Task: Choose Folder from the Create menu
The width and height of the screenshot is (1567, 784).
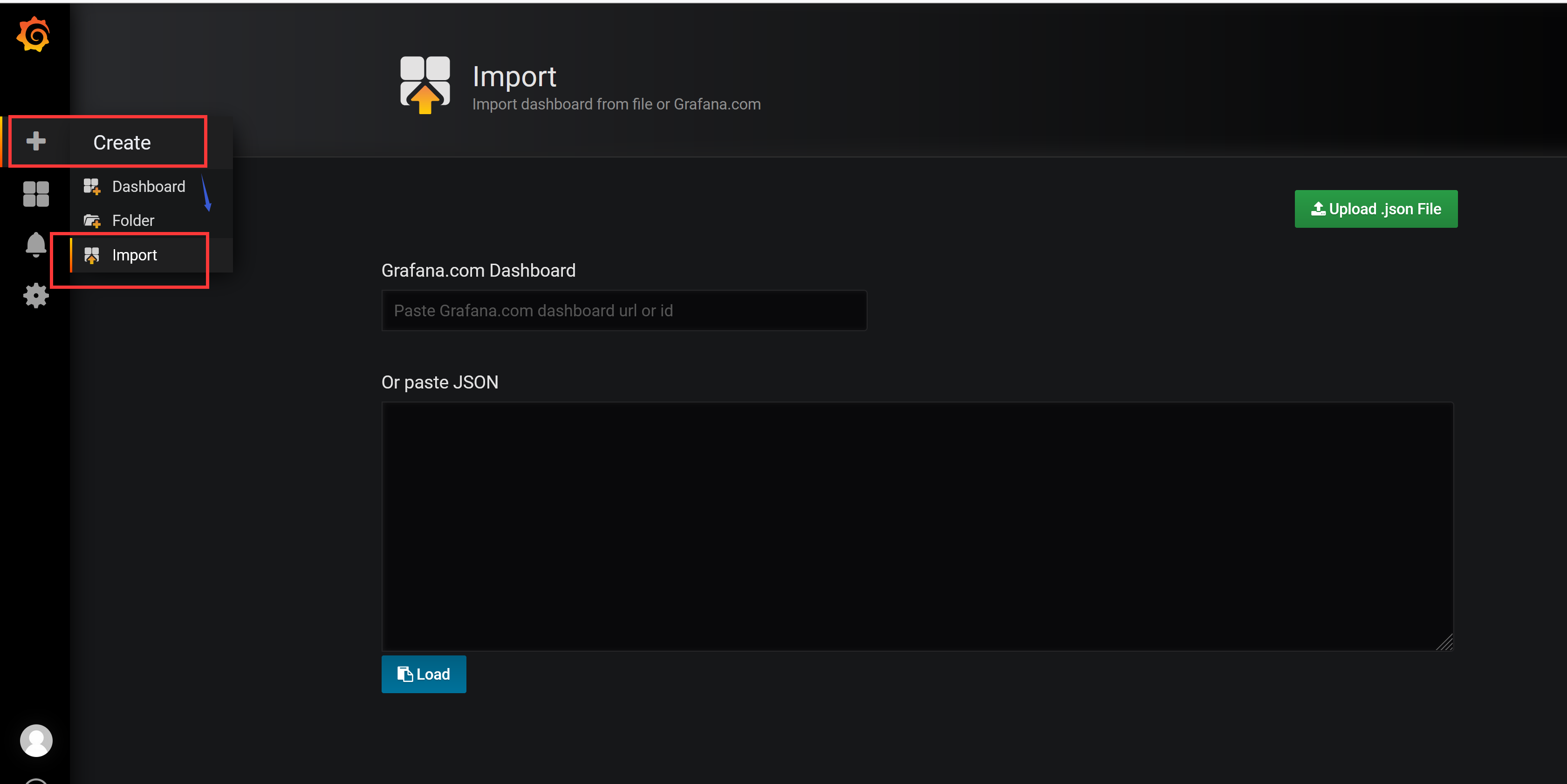Action: (x=133, y=221)
